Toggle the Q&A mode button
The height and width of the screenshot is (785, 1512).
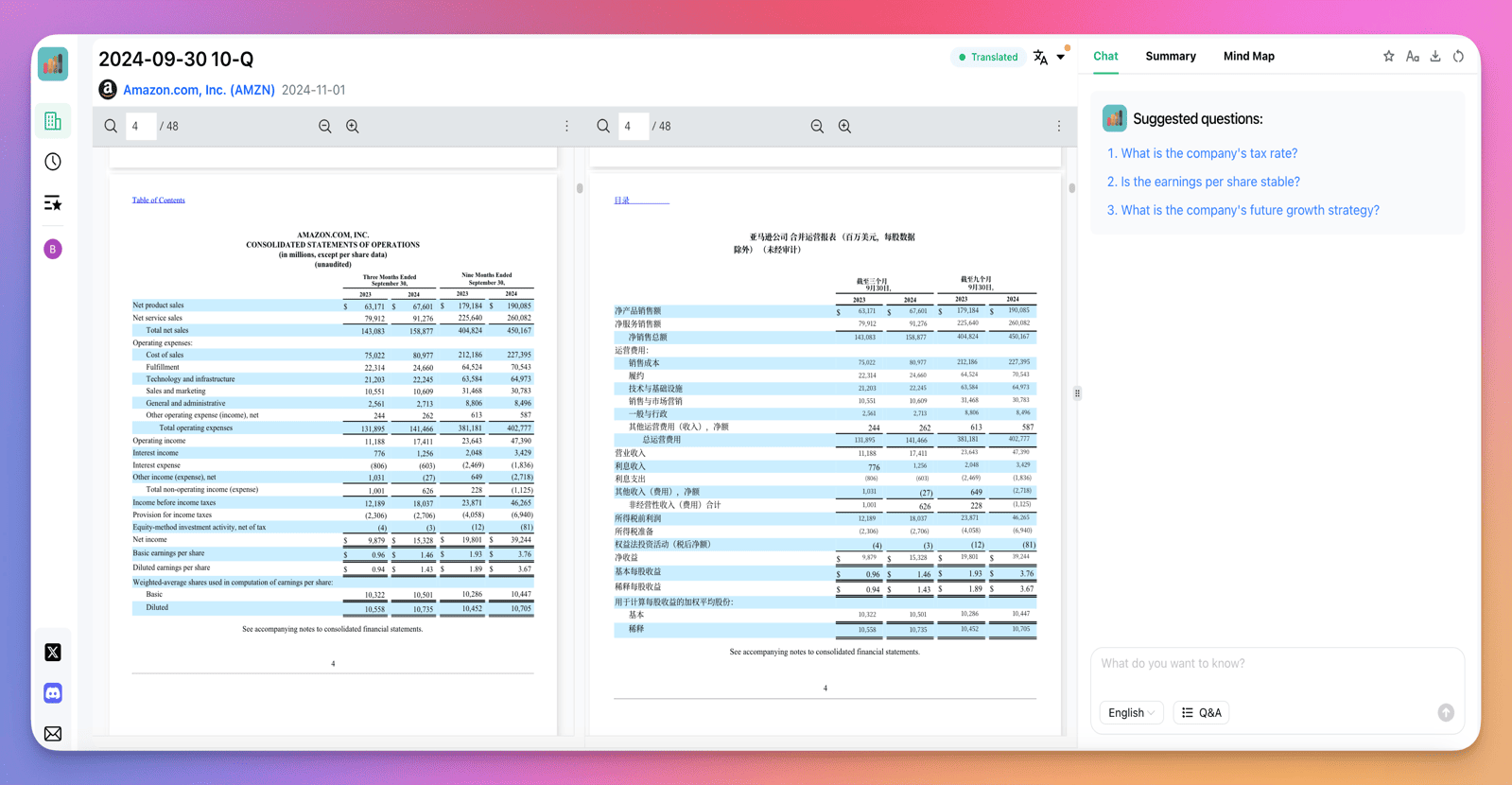coord(1201,713)
